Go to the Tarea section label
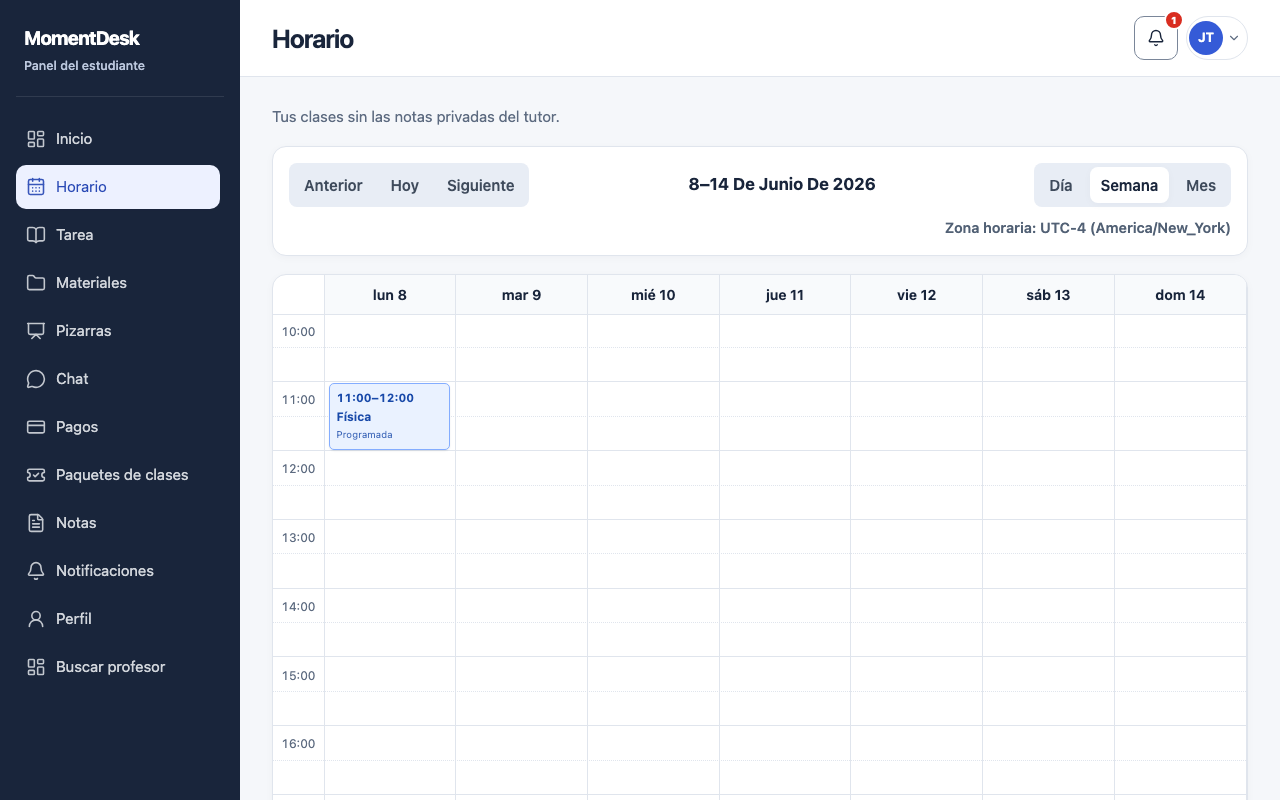 (x=75, y=235)
